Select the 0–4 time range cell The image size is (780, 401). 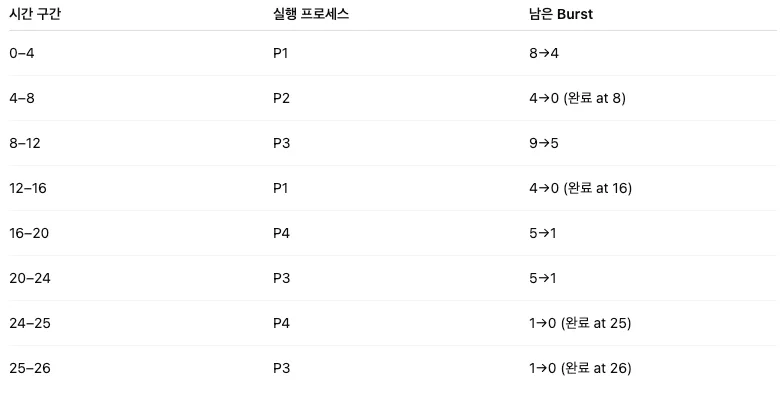pyautogui.click(x=22, y=53)
